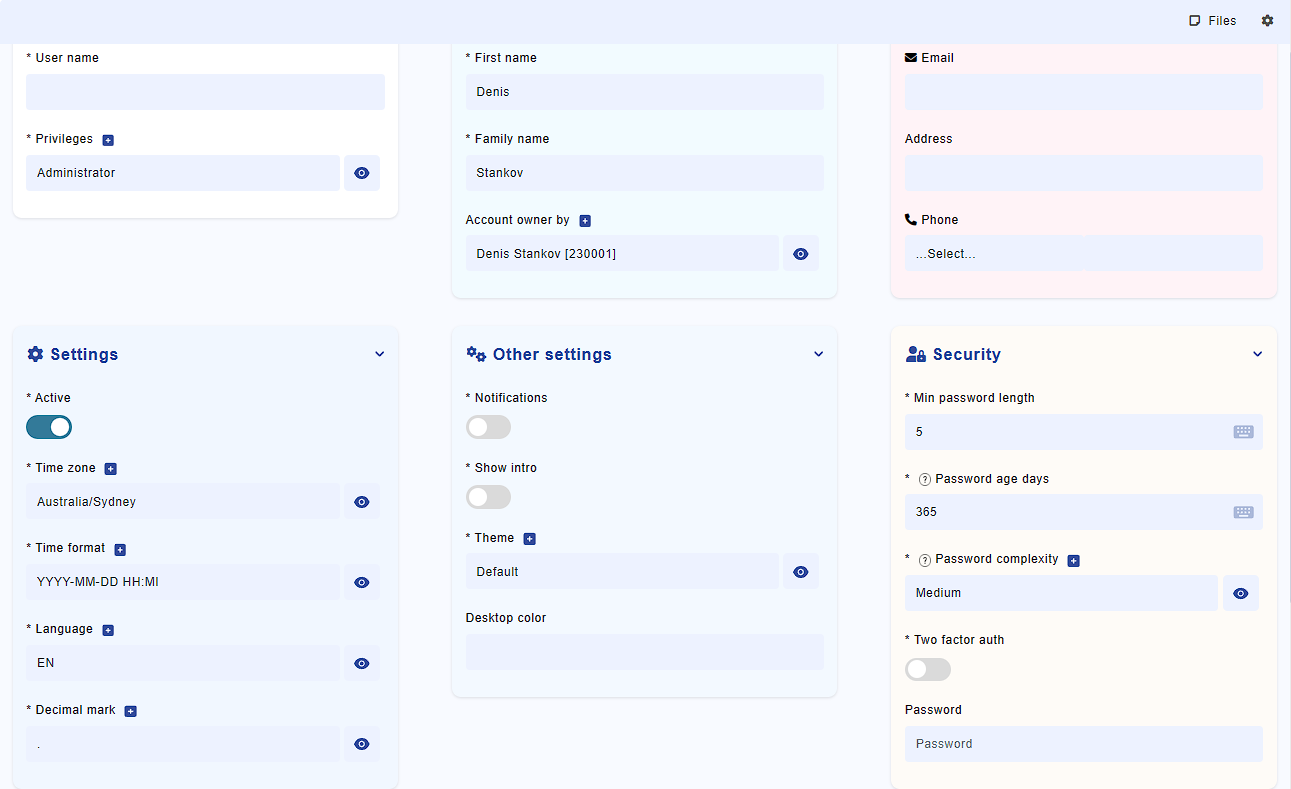The image size is (1291, 789).
Task: Open keypad icon in Min password length
Action: (1243, 432)
